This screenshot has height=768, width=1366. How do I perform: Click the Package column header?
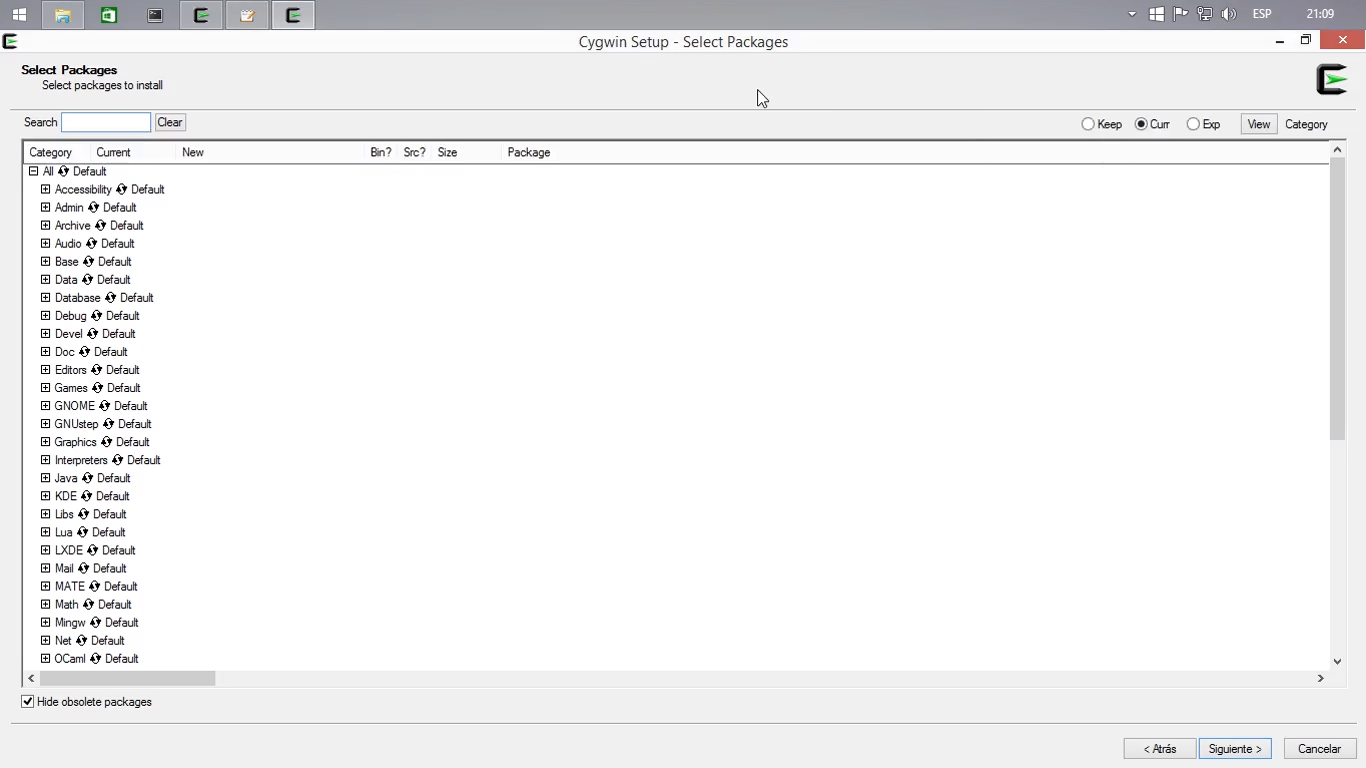528,152
